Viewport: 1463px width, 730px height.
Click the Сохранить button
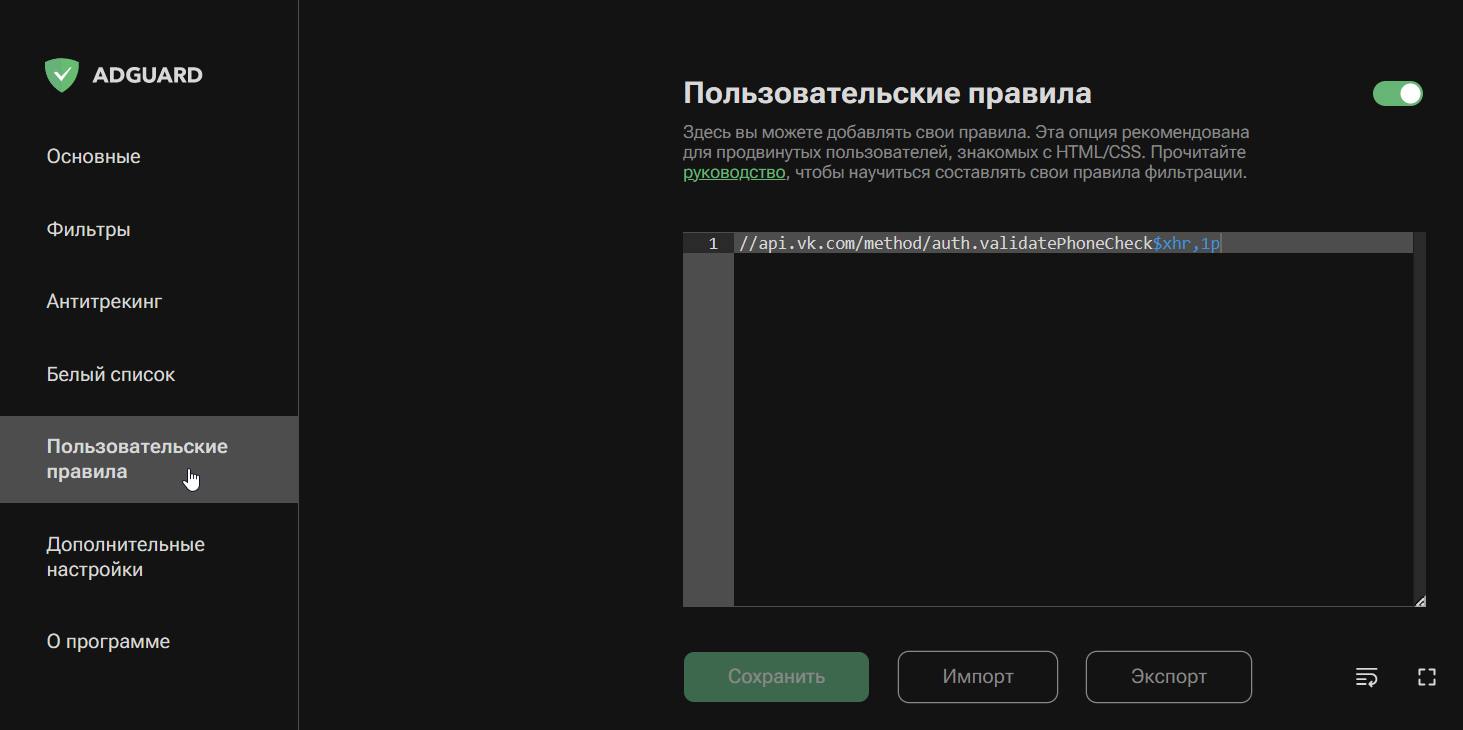coord(776,677)
